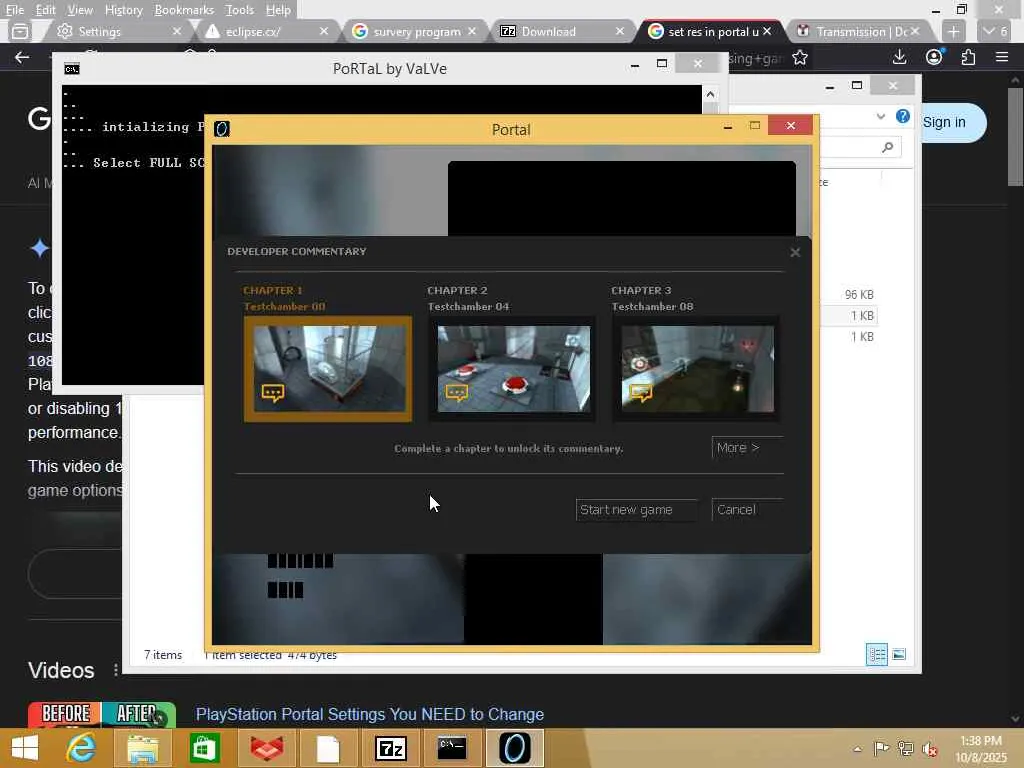Open the Firefox History menu
Image resolution: width=1024 pixels, height=768 pixels.
coord(123,10)
